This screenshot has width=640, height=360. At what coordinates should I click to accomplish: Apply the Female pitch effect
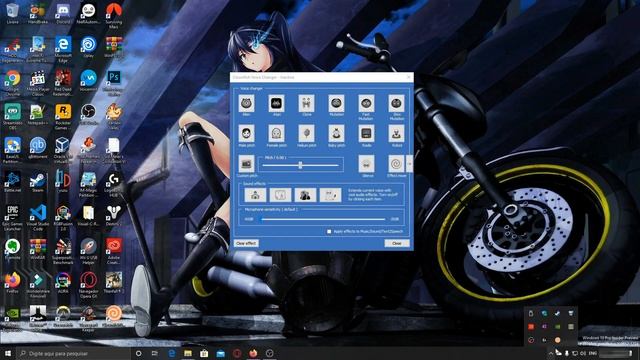point(276,133)
